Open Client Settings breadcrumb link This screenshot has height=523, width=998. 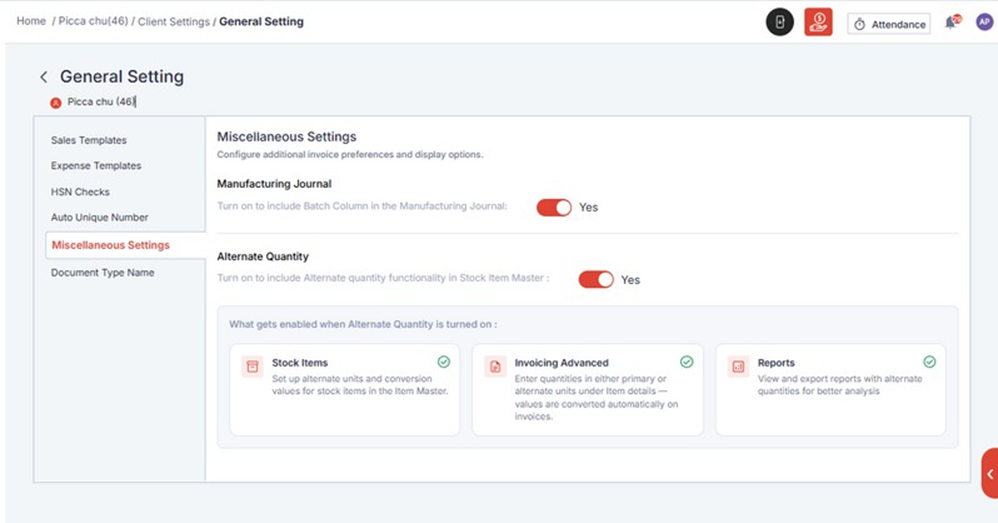click(173, 21)
